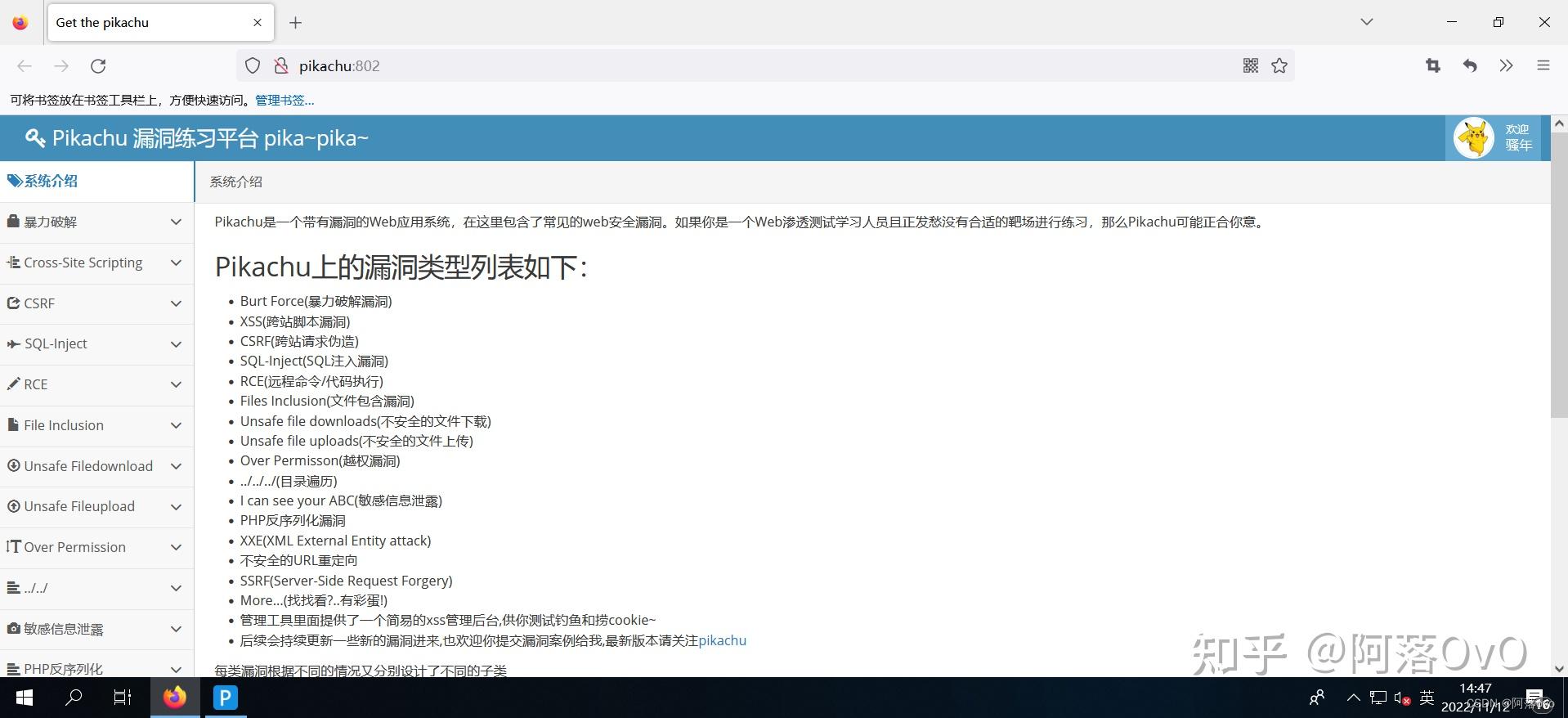Reload the pikachu page
Screen dimensions: 1568x718
98,66
